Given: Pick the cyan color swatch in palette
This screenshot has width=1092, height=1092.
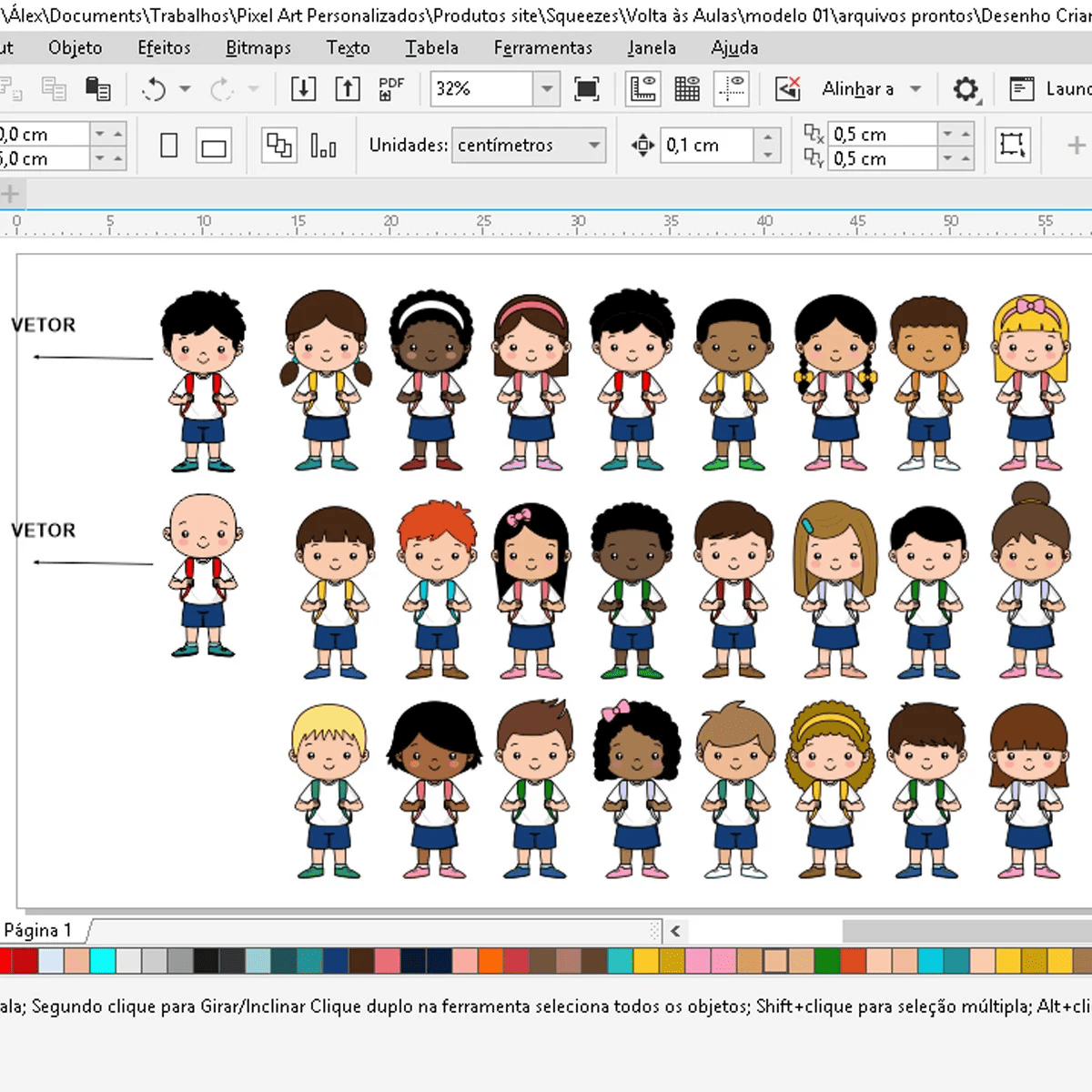Looking at the screenshot, I should [x=102, y=961].
